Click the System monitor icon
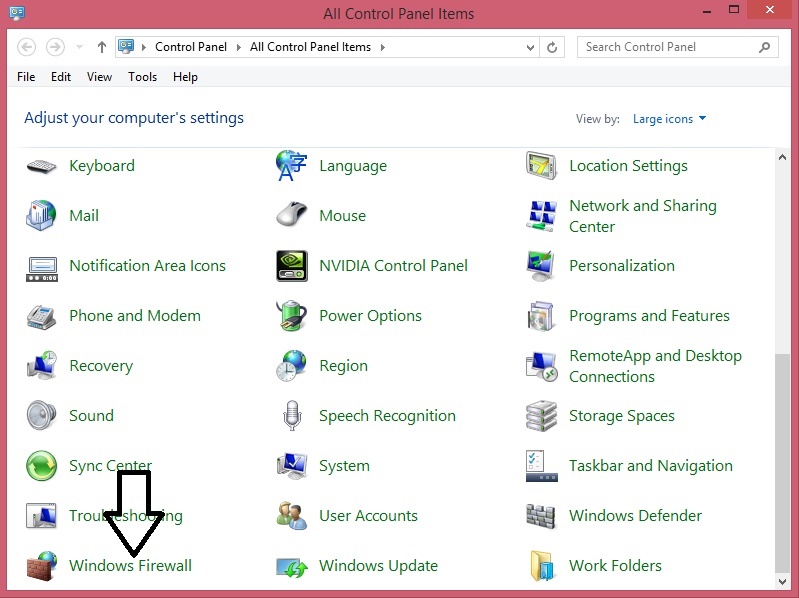The image size is (799, 598). pos(292,466)
